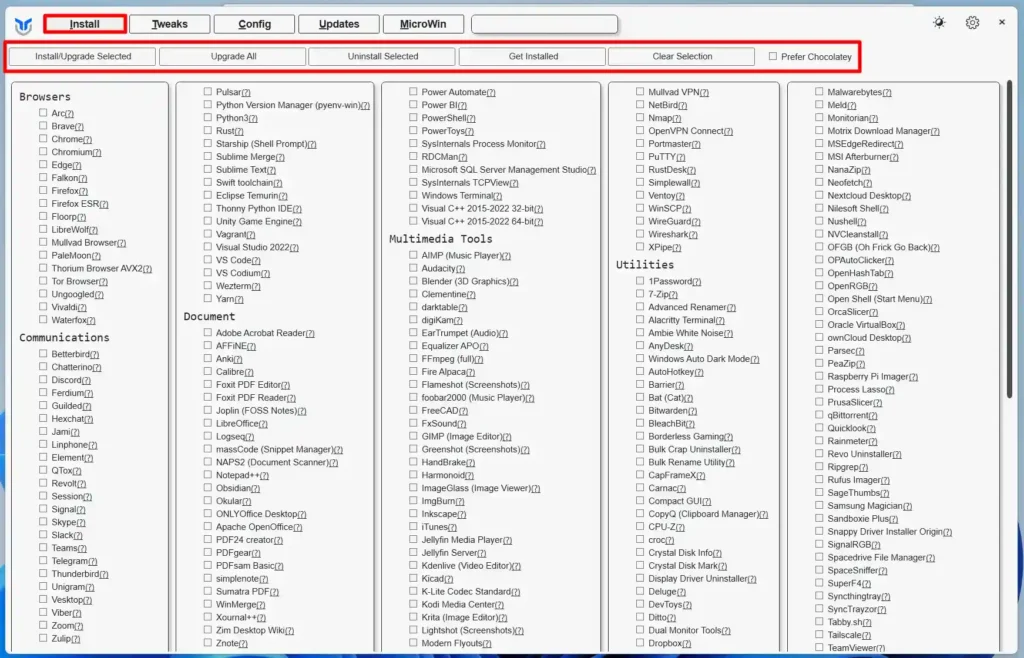Tick the Zoom checkbox
Viewport: 1024px width, 658px height.
click(43, 625)
